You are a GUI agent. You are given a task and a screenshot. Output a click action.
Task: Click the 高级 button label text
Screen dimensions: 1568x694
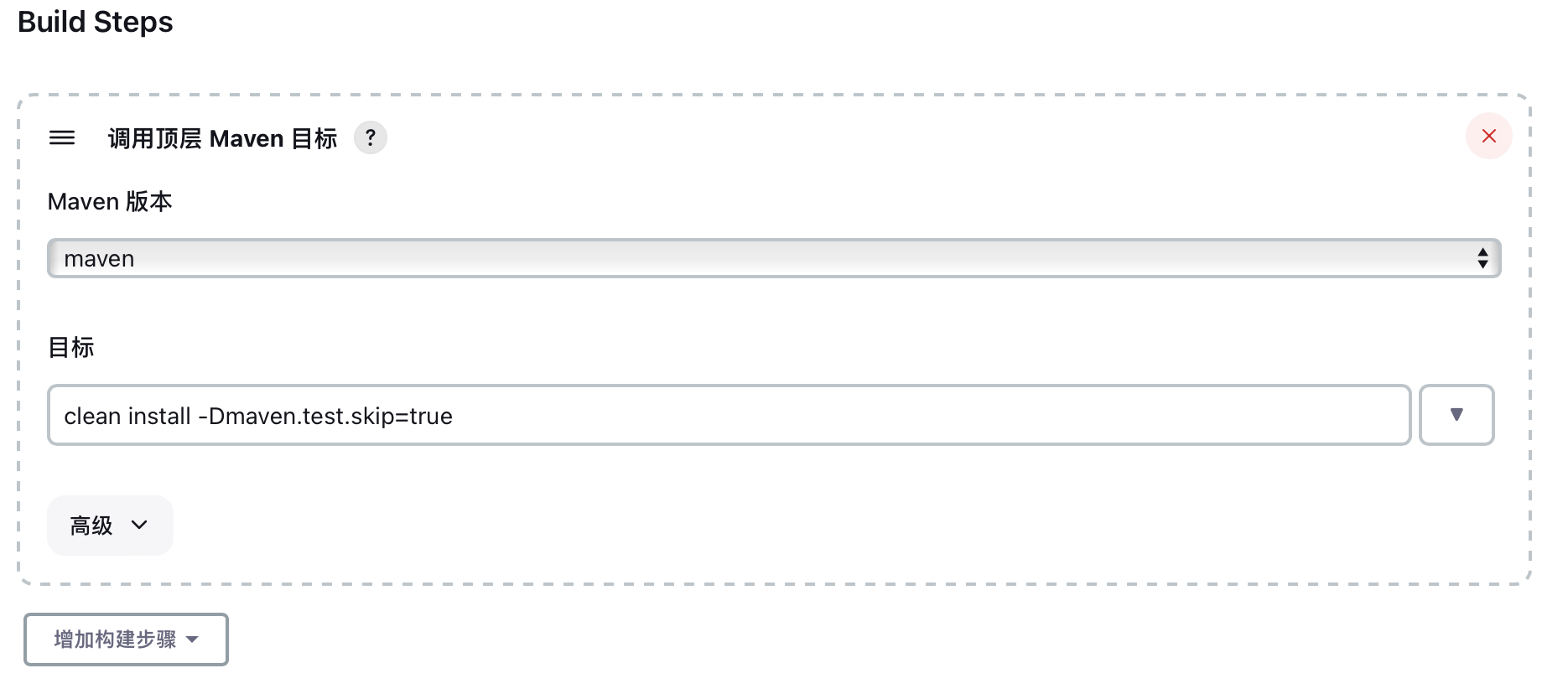click(91, 526)
